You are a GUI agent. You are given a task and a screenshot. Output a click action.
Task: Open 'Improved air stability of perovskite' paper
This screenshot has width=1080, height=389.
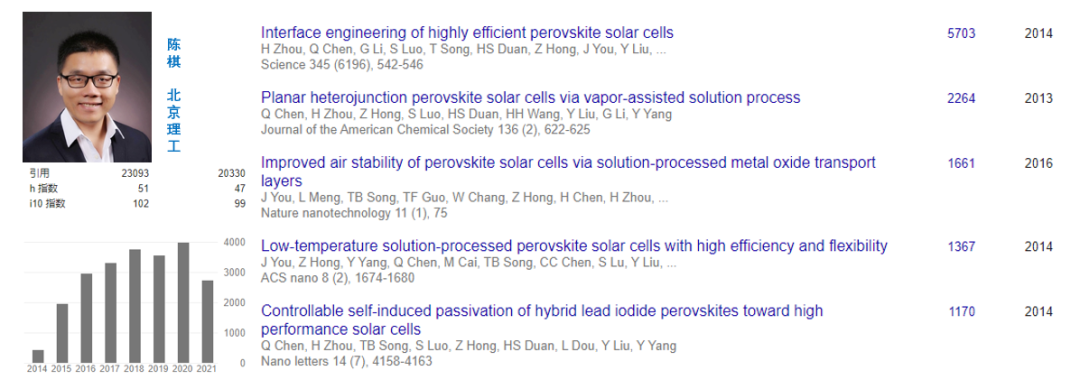pyautogui.click(x=568, y=171)
